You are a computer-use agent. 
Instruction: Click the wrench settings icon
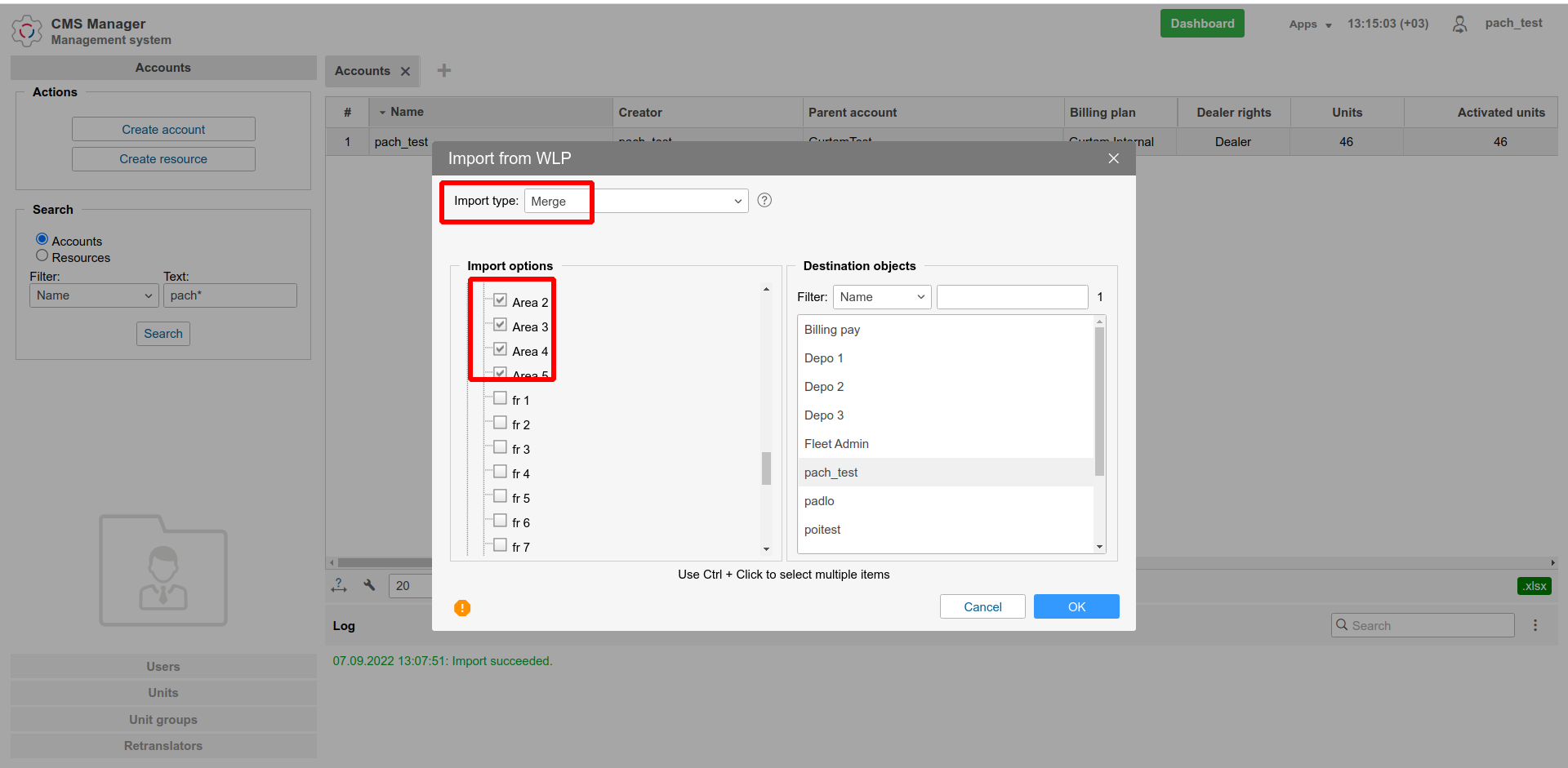369,585
